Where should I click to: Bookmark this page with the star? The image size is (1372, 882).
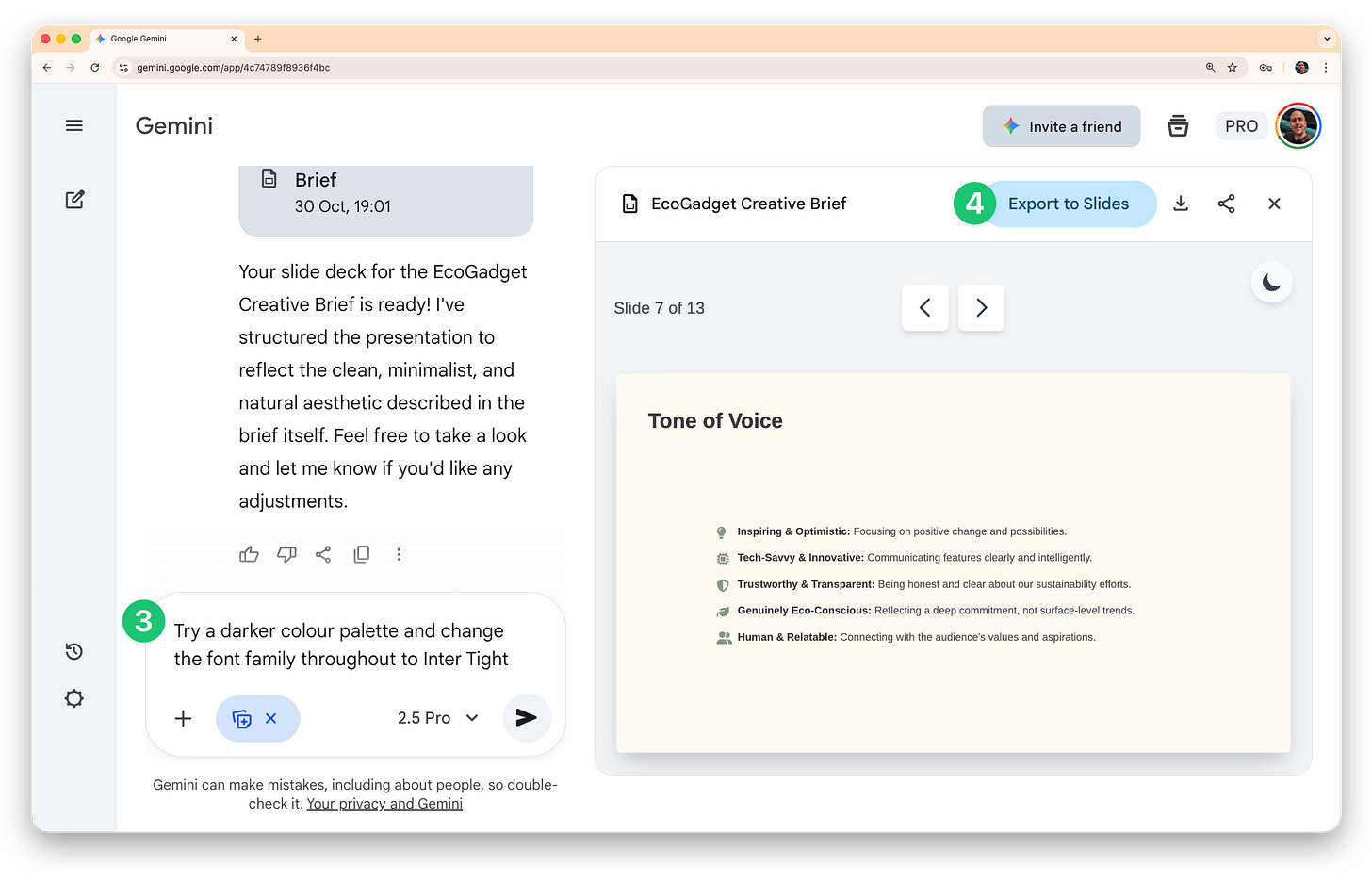click(1233, 68)
